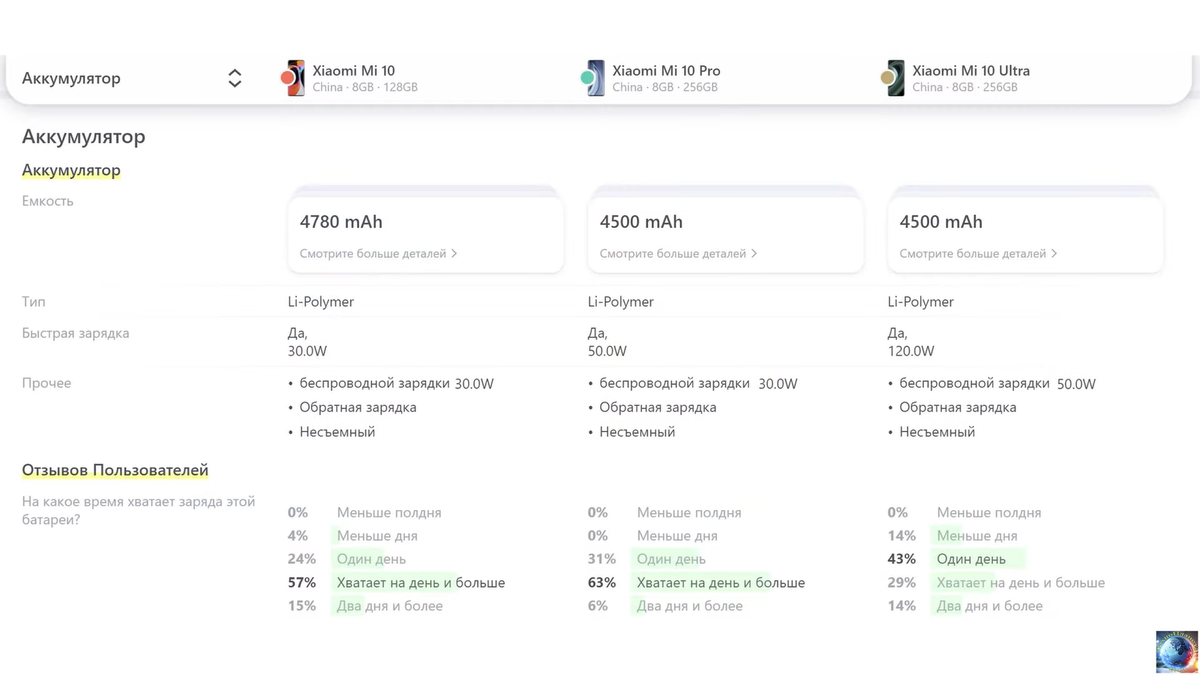Select Mi 10 Ultra 'Два дня и более' bar
Image resolution: width=1200 pixels, height=675 pixels.
tap(989, 606)
